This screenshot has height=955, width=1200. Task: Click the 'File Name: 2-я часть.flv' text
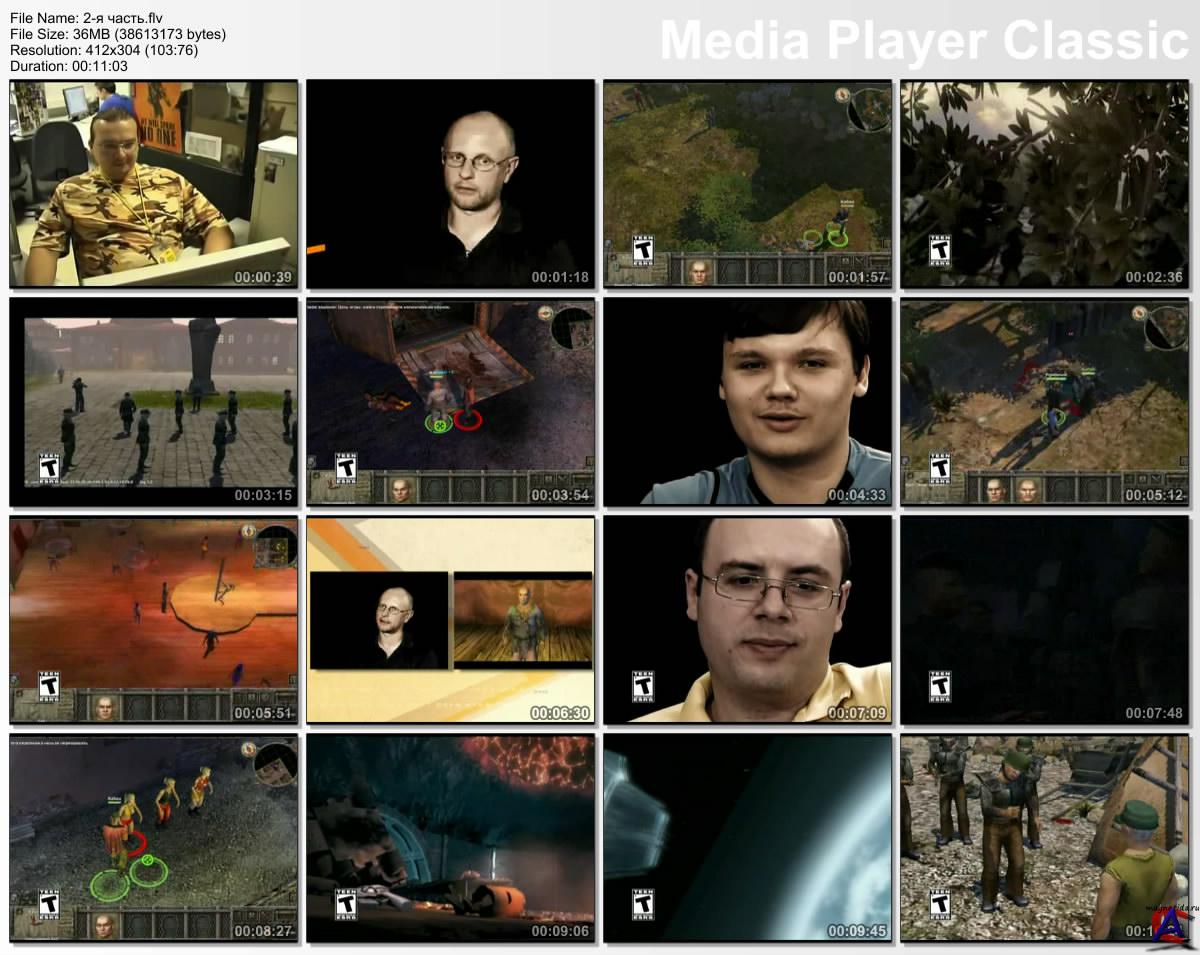click(86, 18)
